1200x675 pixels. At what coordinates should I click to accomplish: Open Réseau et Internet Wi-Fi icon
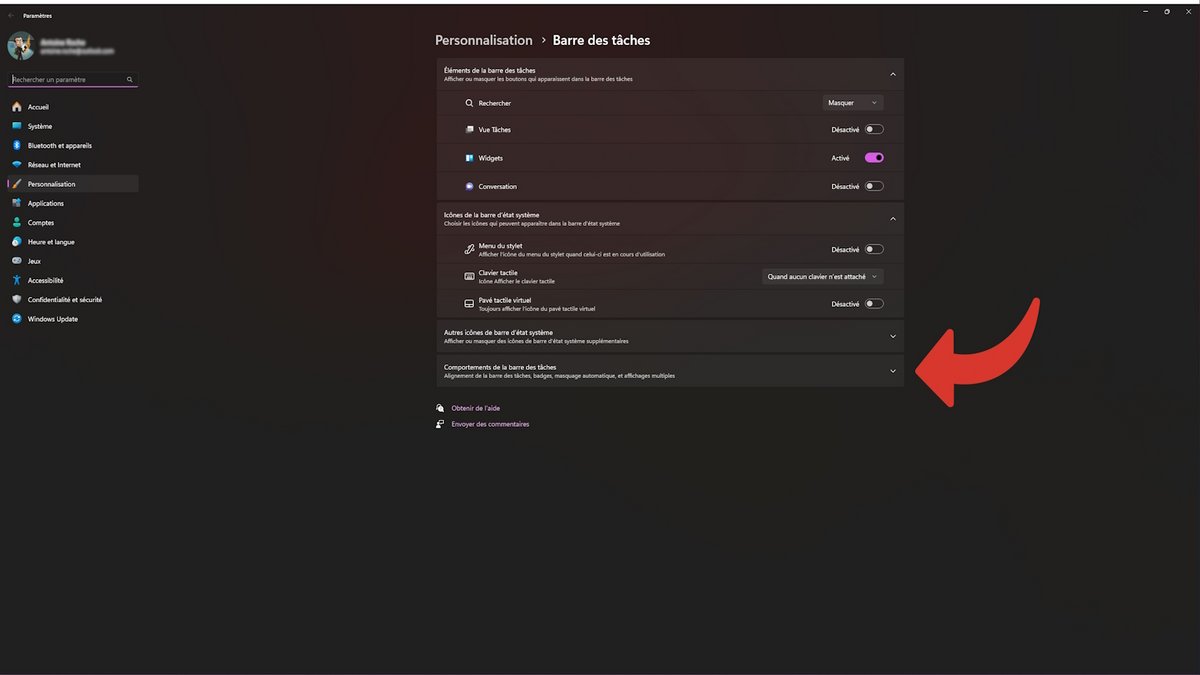click(x=17, y=165)
